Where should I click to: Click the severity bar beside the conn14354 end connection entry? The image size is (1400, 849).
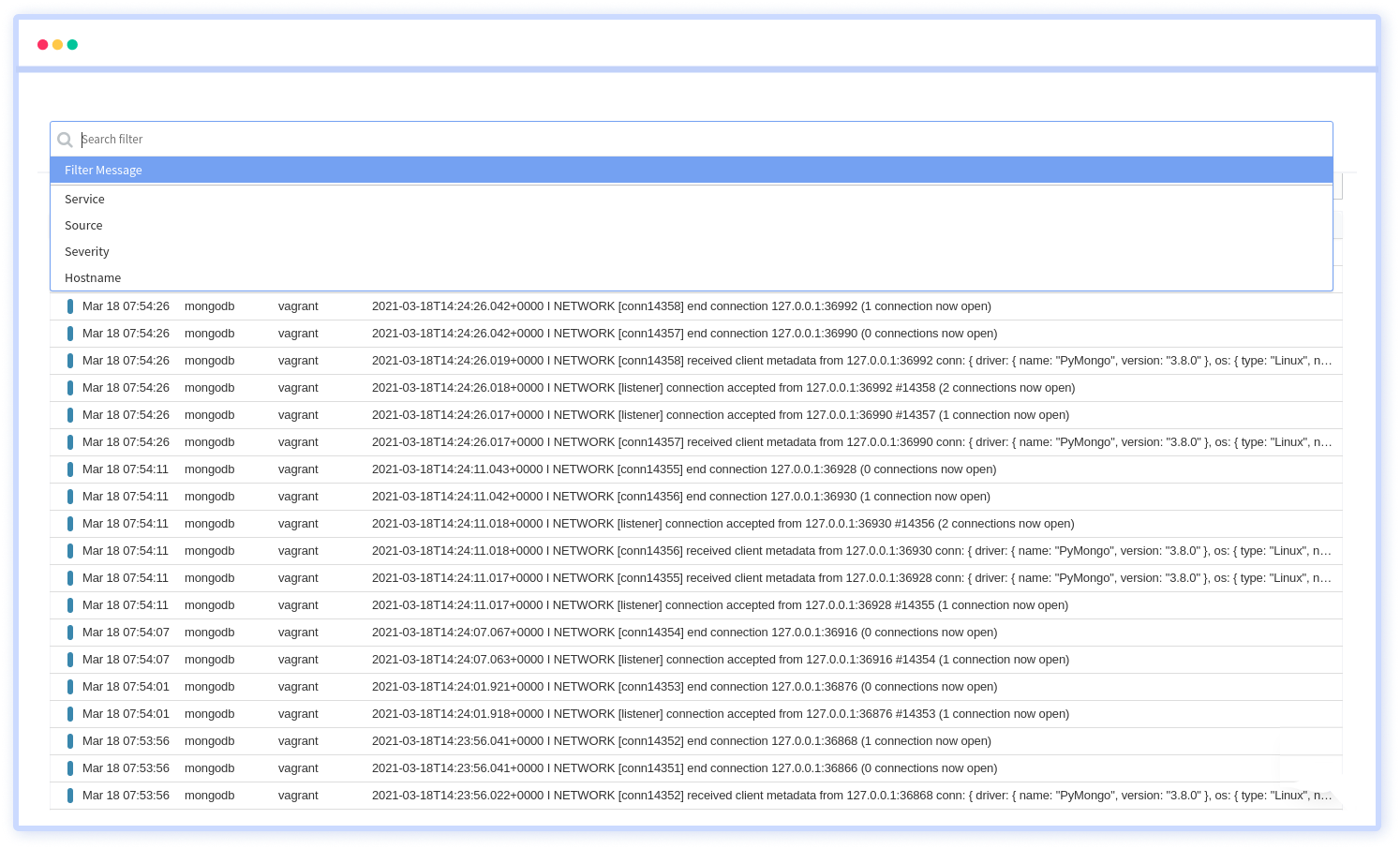point(70,633)
